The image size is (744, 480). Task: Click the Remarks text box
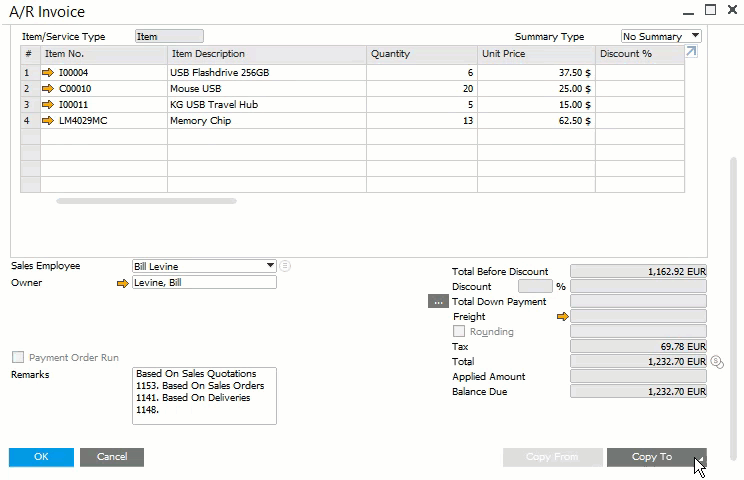click(x=204, y=396)
